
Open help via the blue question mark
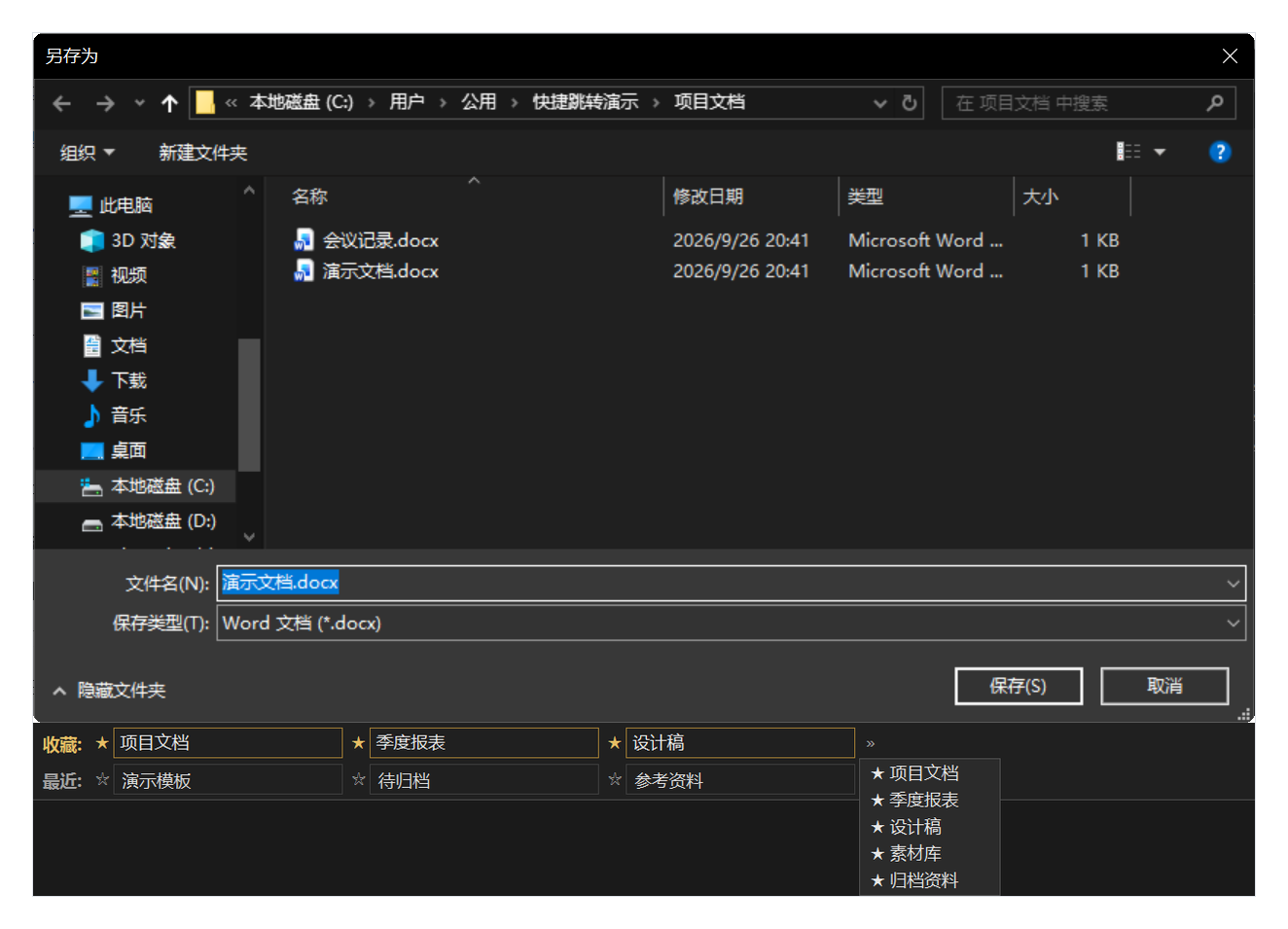[x=1220, y=152]
